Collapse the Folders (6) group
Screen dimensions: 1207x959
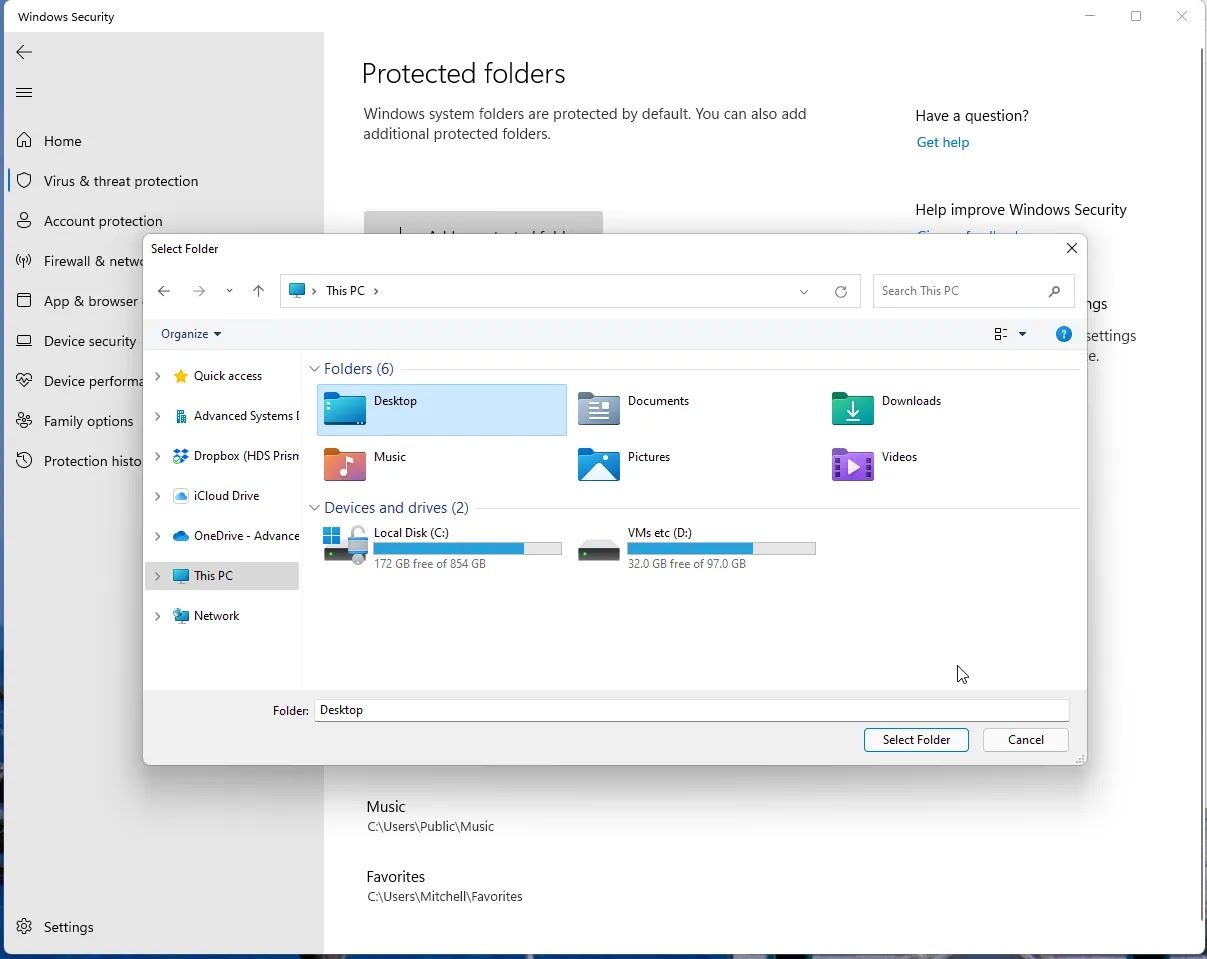point(314,369)
